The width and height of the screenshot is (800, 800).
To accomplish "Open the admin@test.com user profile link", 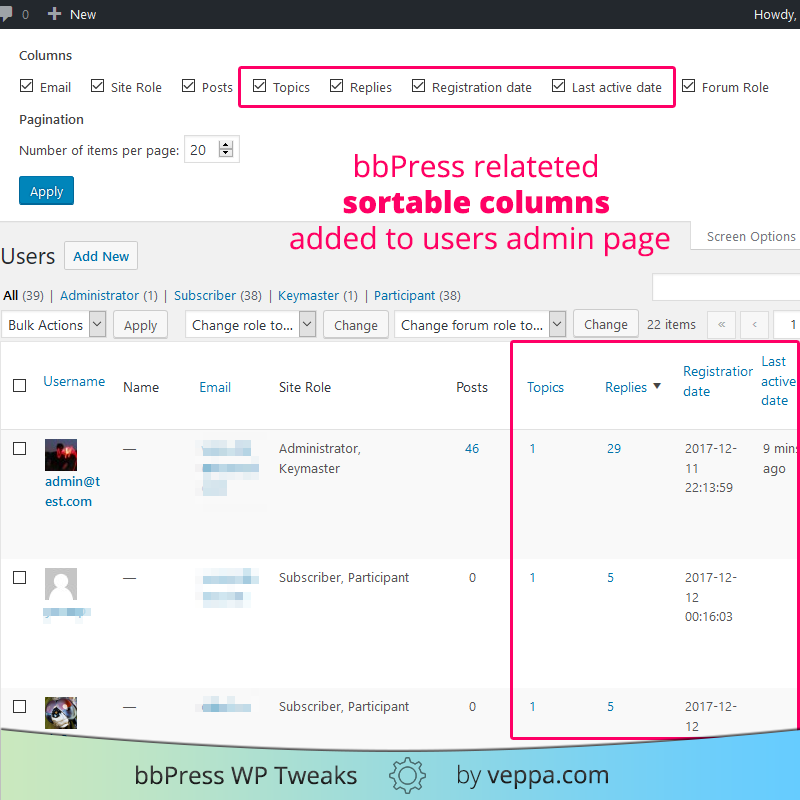I will click(x=72, y=491).
